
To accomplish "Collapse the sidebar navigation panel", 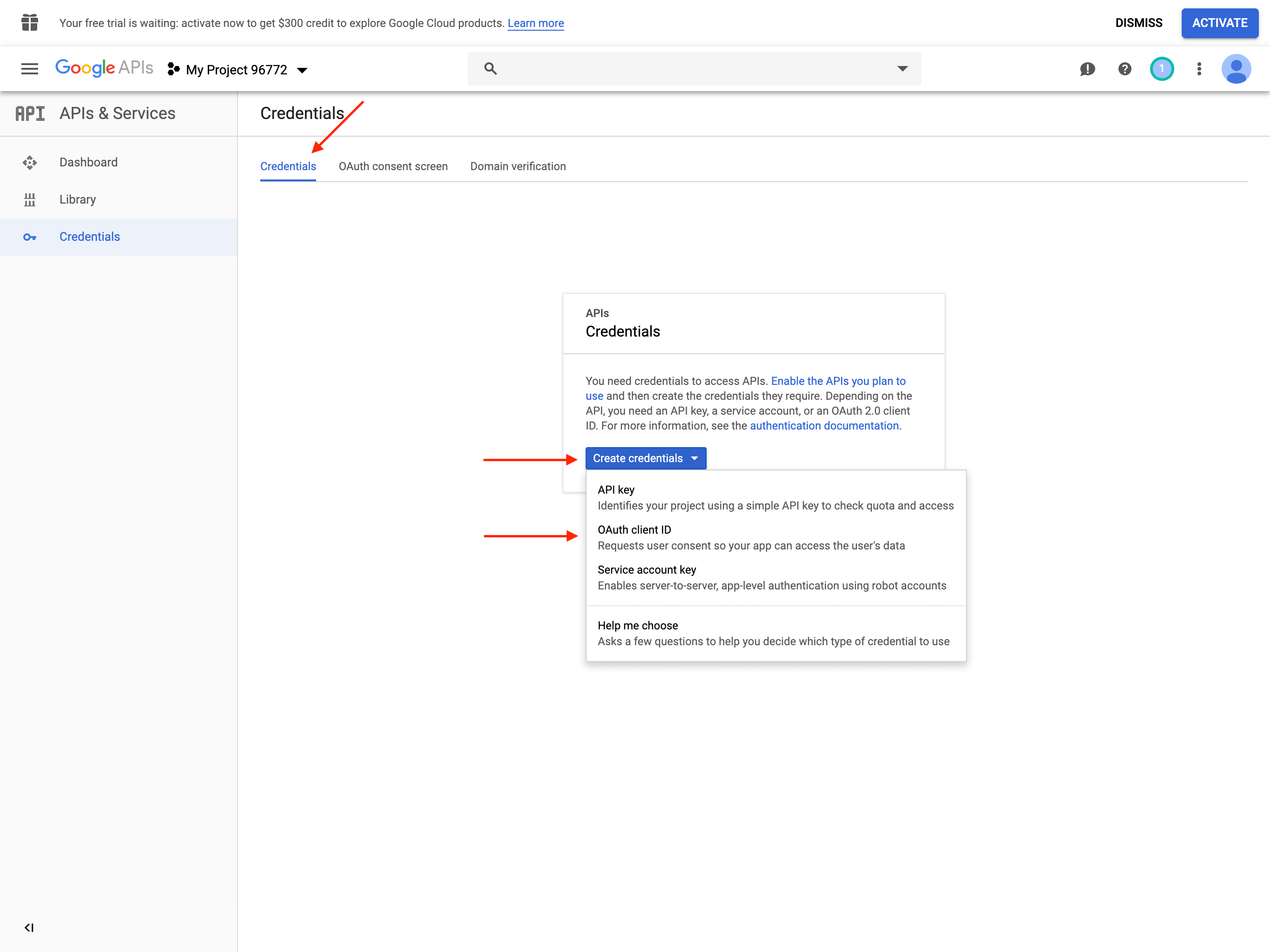I will (29, 927).
